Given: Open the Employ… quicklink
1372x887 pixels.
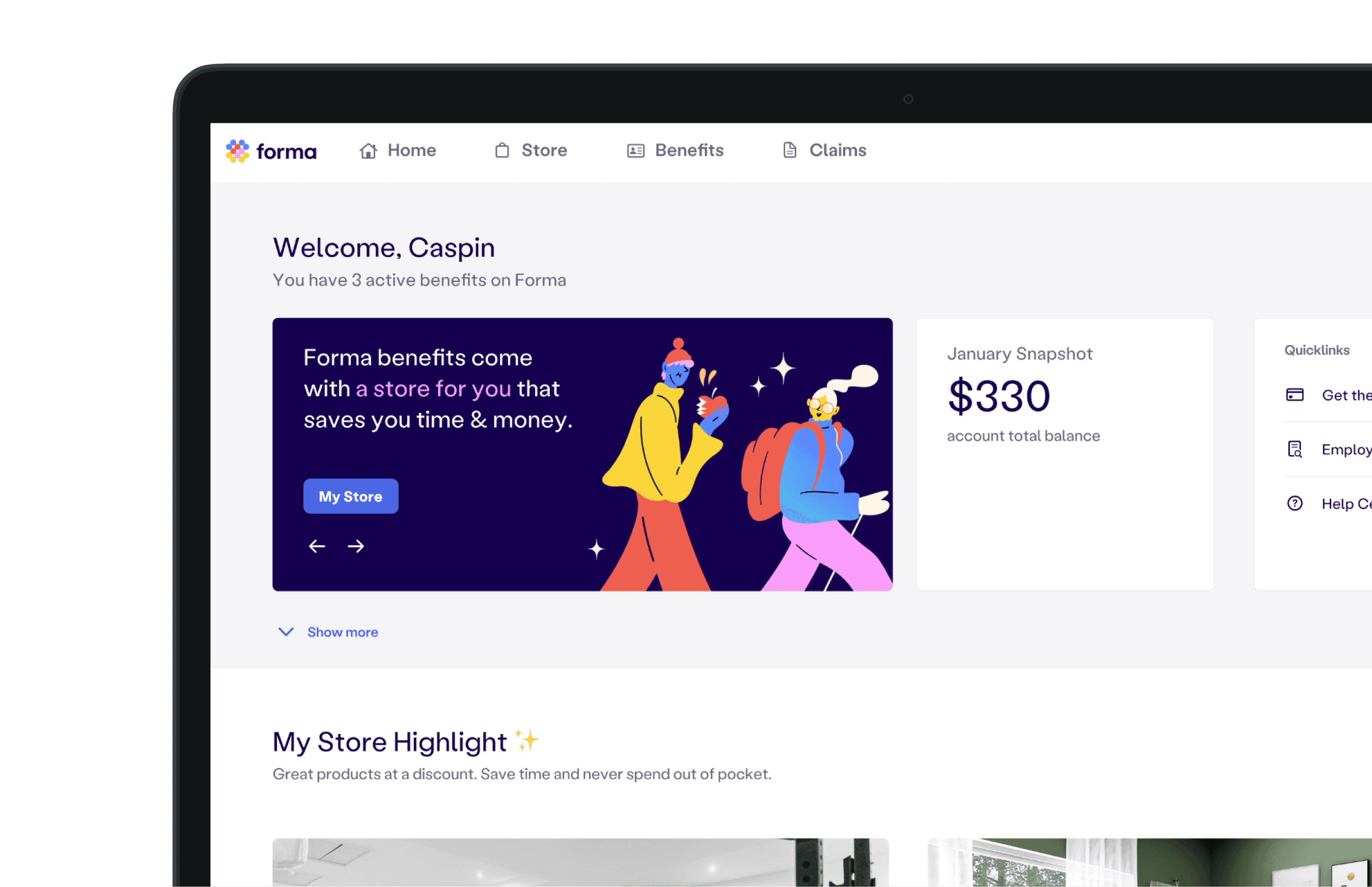Looking at the screenshot, I should 1329,449.
